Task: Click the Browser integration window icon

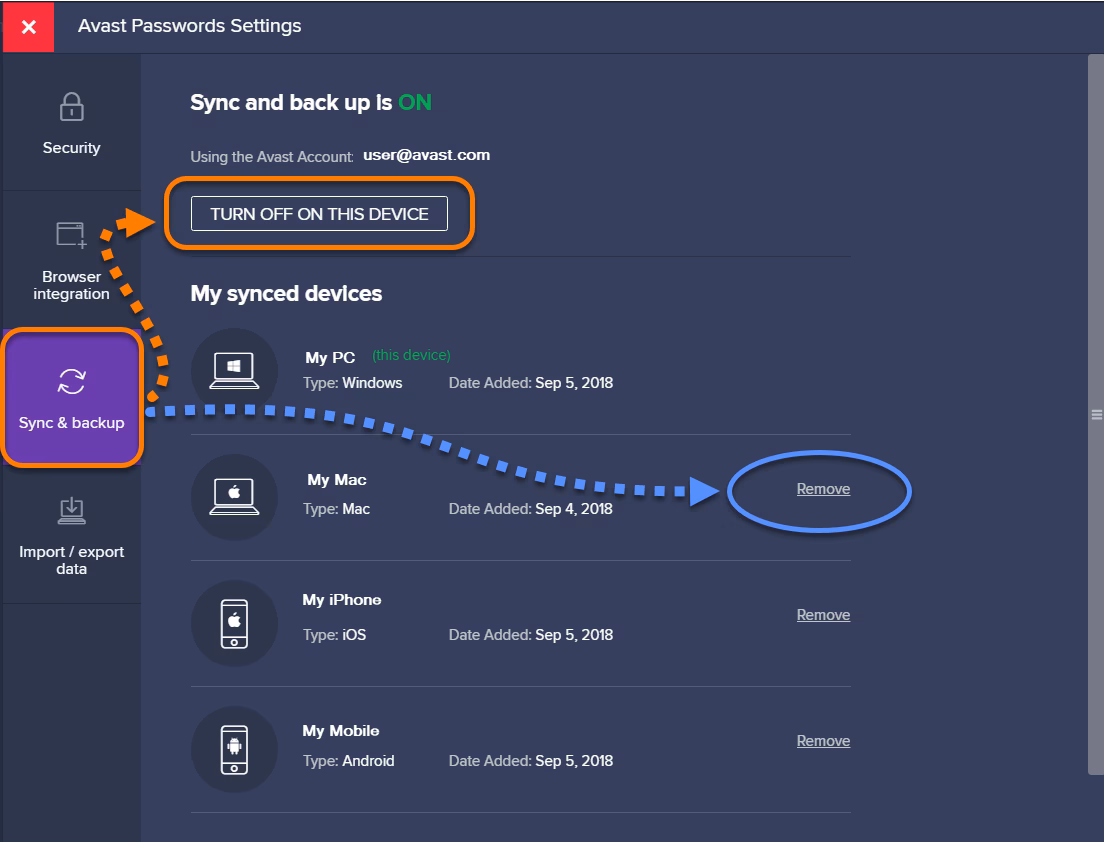Action: click(x=71, y=234)
